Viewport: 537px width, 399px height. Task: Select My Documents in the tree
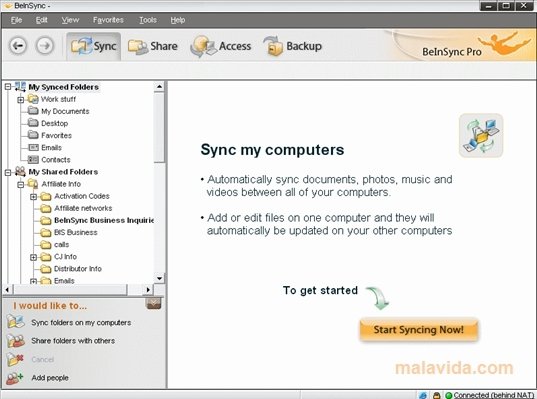65,111
